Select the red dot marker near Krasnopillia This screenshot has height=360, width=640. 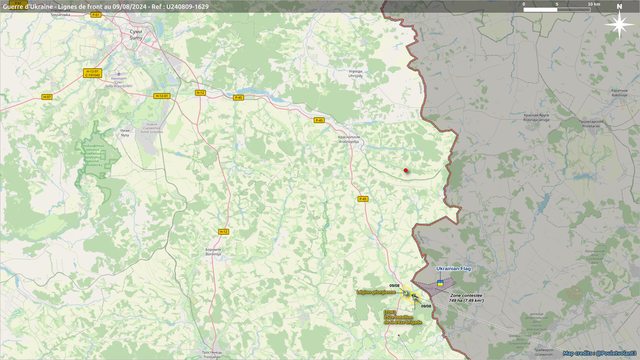[x=406, y=170]
